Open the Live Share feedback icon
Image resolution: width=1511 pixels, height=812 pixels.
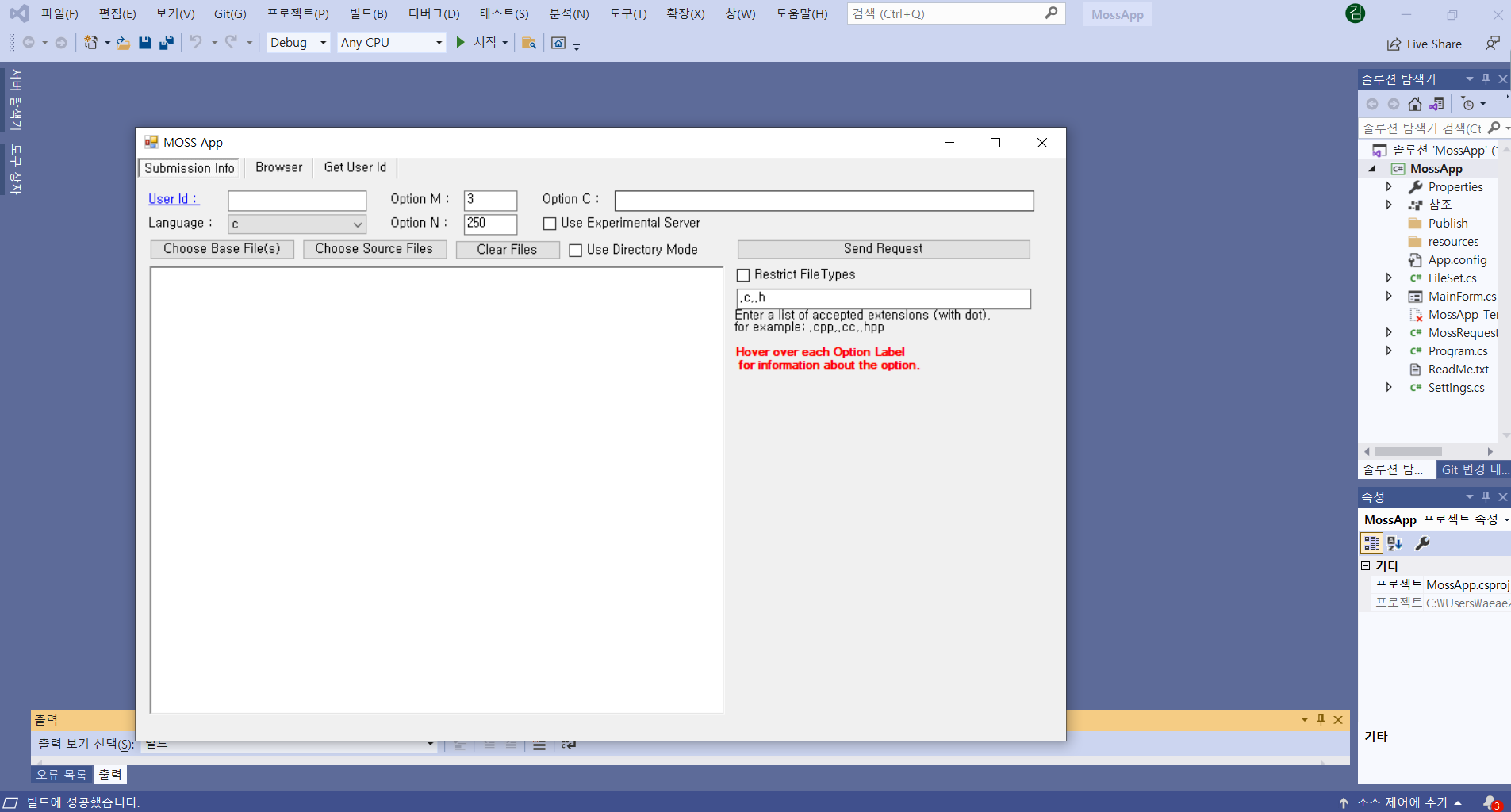tap(1493, 44)
